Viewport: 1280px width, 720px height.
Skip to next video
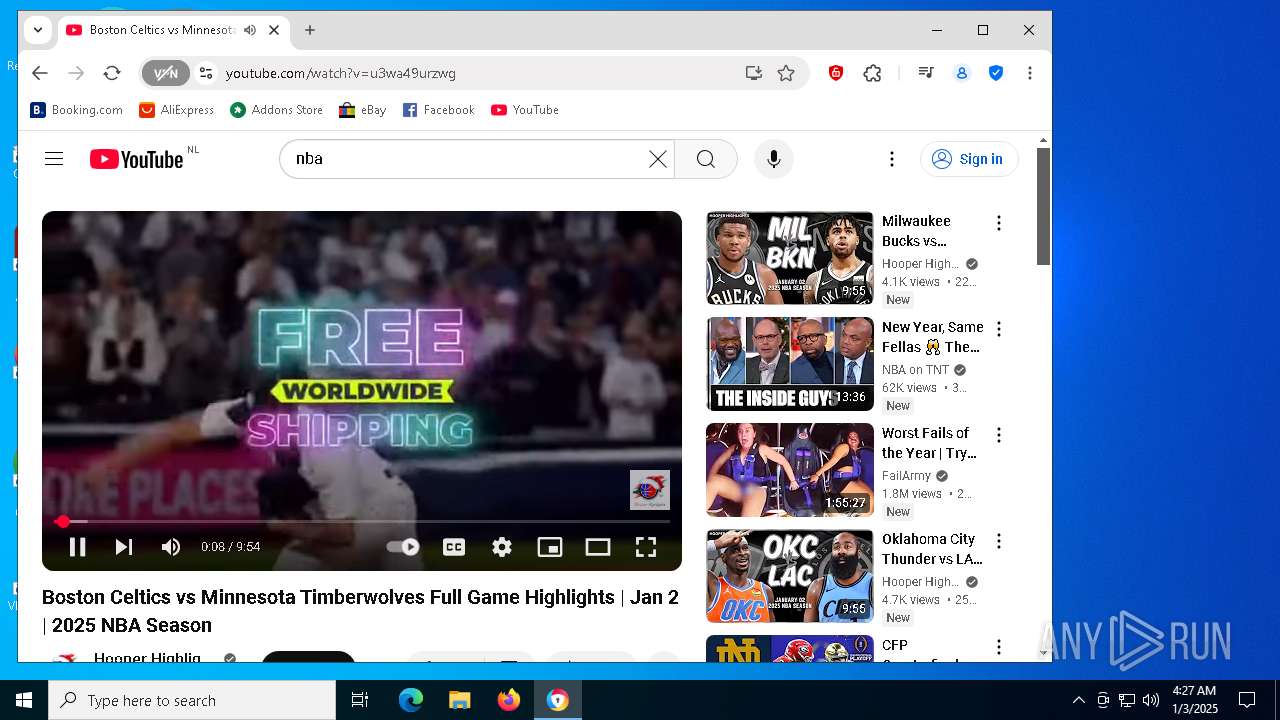click(x=124, y=547)
